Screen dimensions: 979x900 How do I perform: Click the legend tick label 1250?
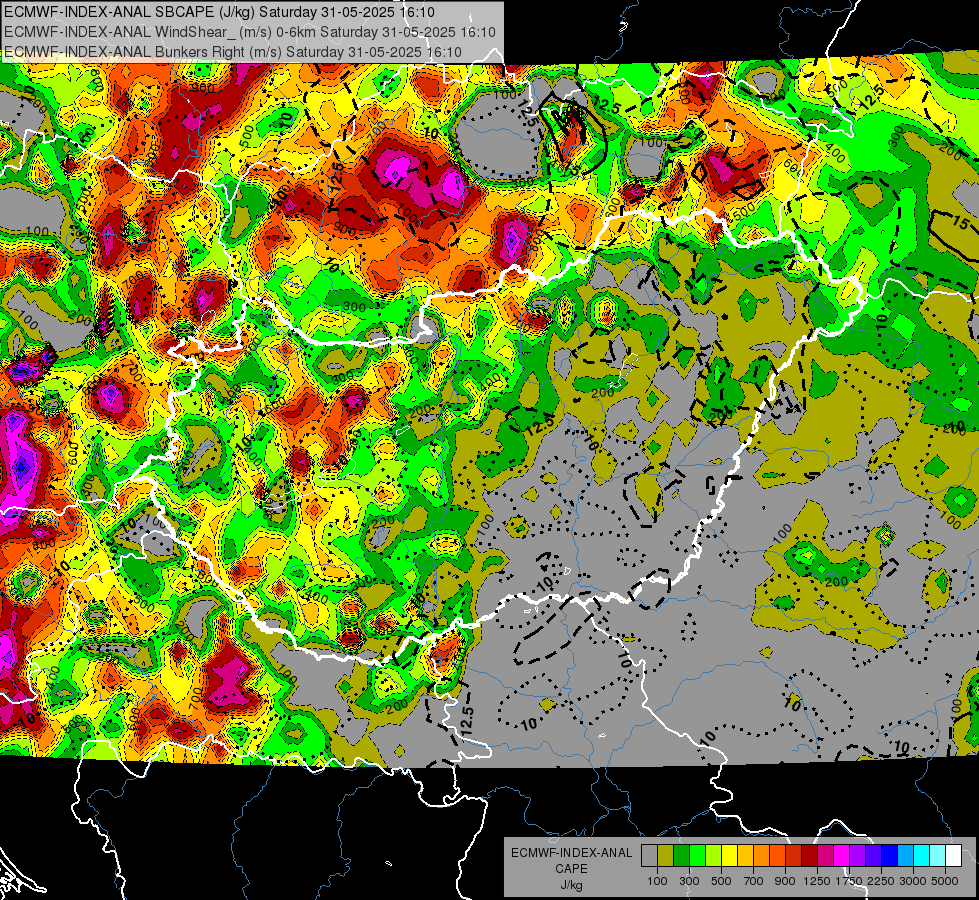coord(817,881)
